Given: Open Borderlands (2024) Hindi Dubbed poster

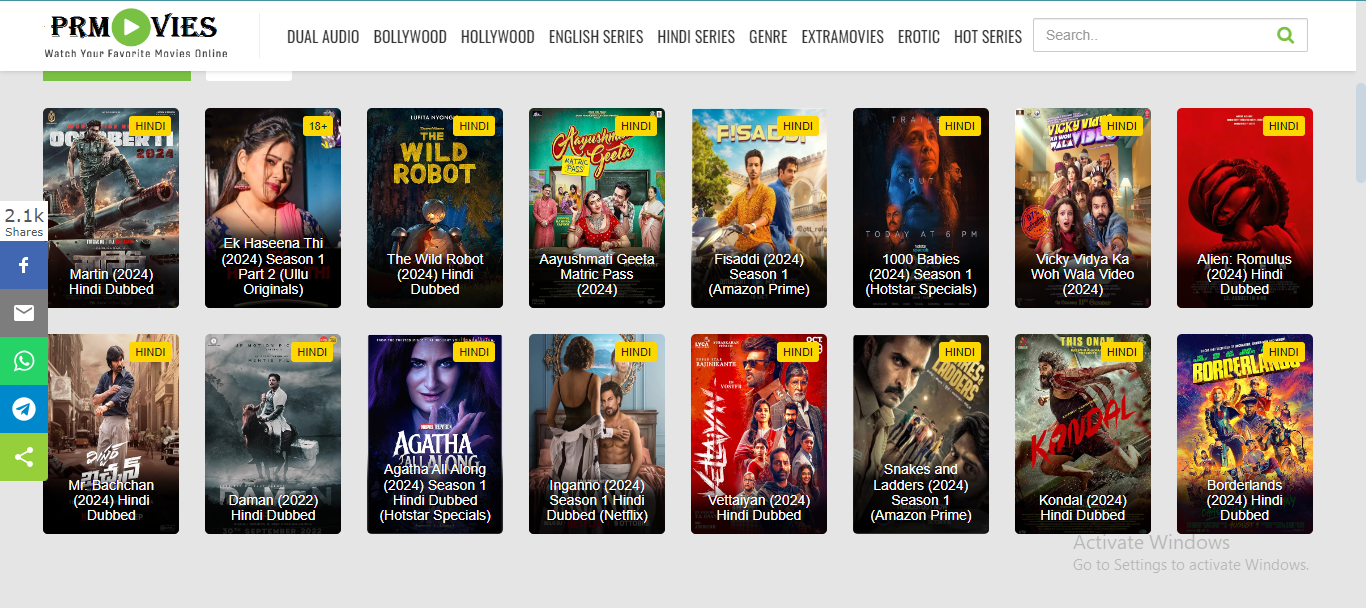Looking at the screenshot, I should click(1245, 434).
